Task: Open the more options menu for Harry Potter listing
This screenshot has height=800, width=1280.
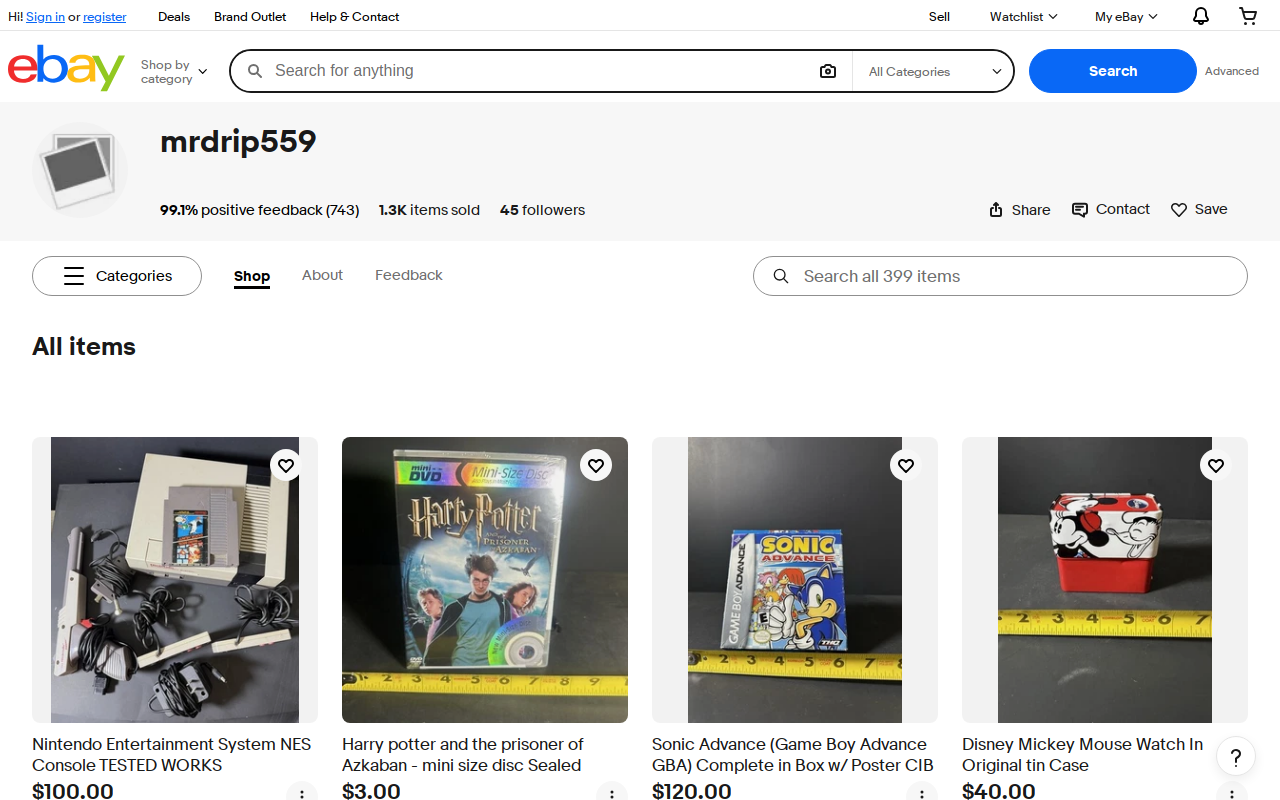Action: coord(612,792)
